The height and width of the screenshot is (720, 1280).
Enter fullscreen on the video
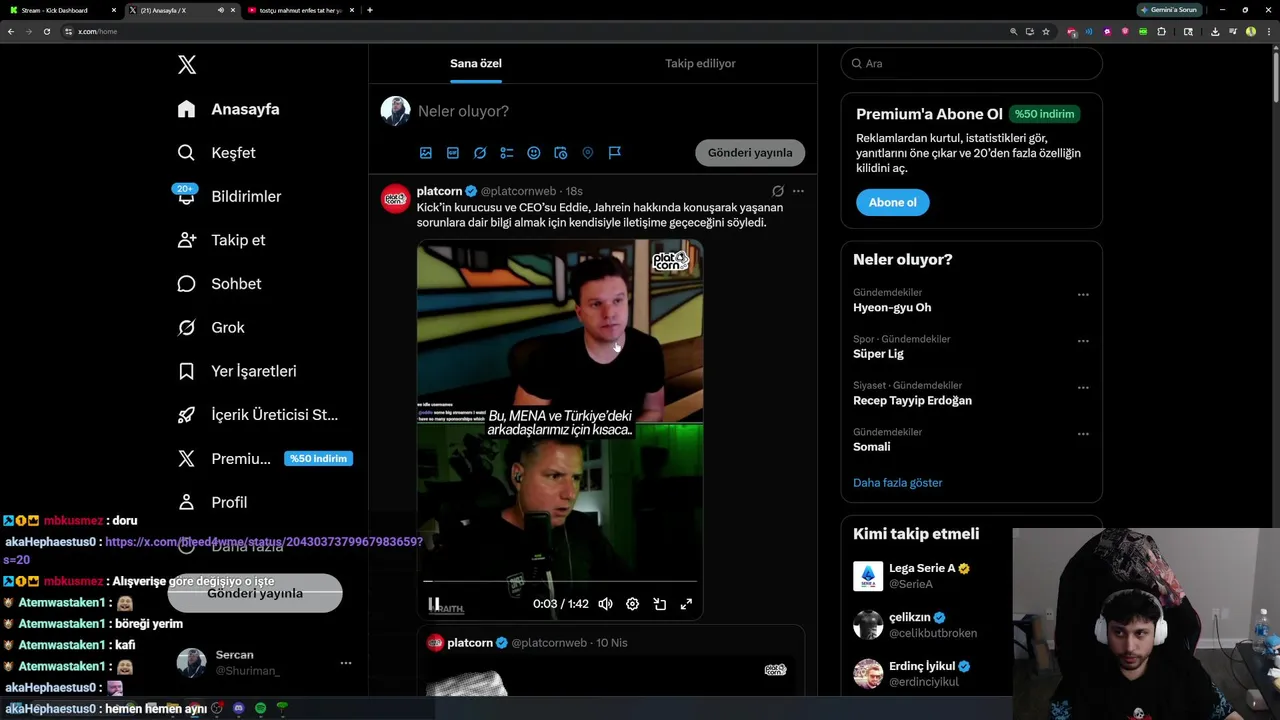click(687, 604)
